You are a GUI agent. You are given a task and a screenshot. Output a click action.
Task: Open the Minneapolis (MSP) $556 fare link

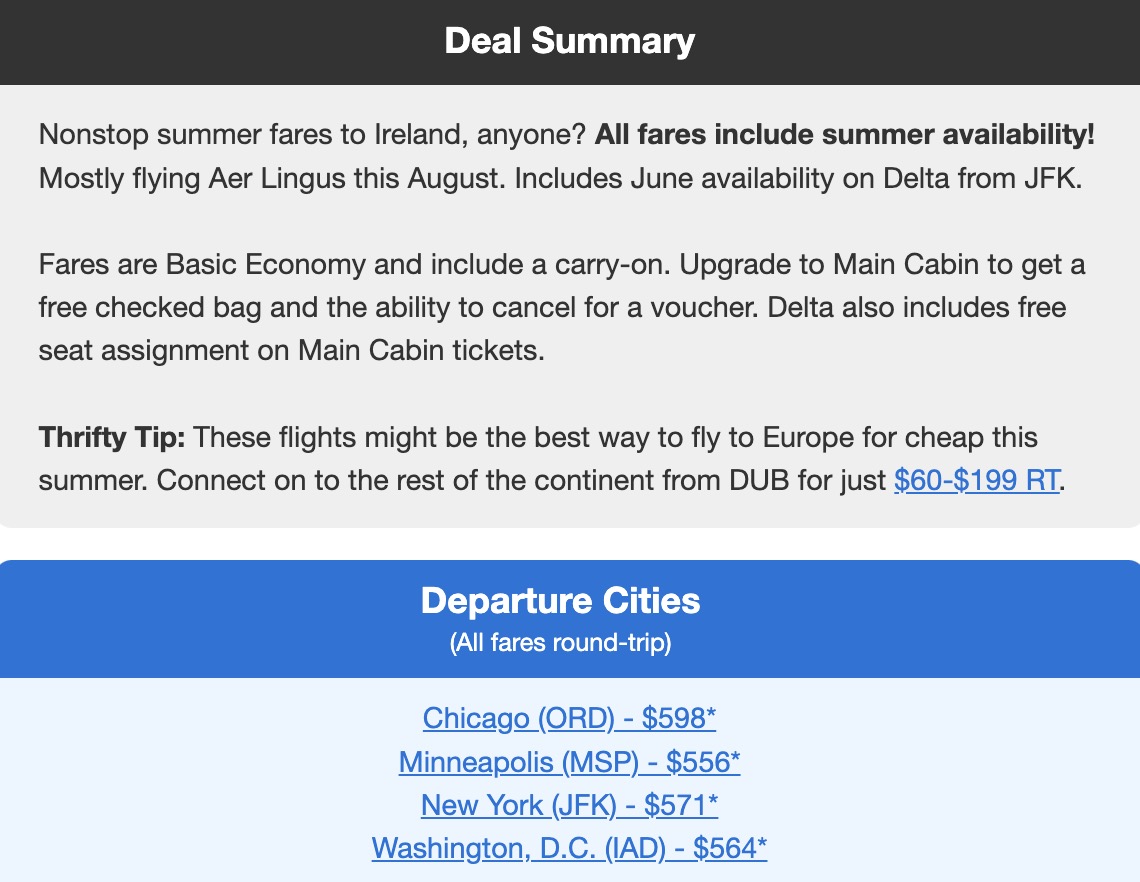pos(569,761)
